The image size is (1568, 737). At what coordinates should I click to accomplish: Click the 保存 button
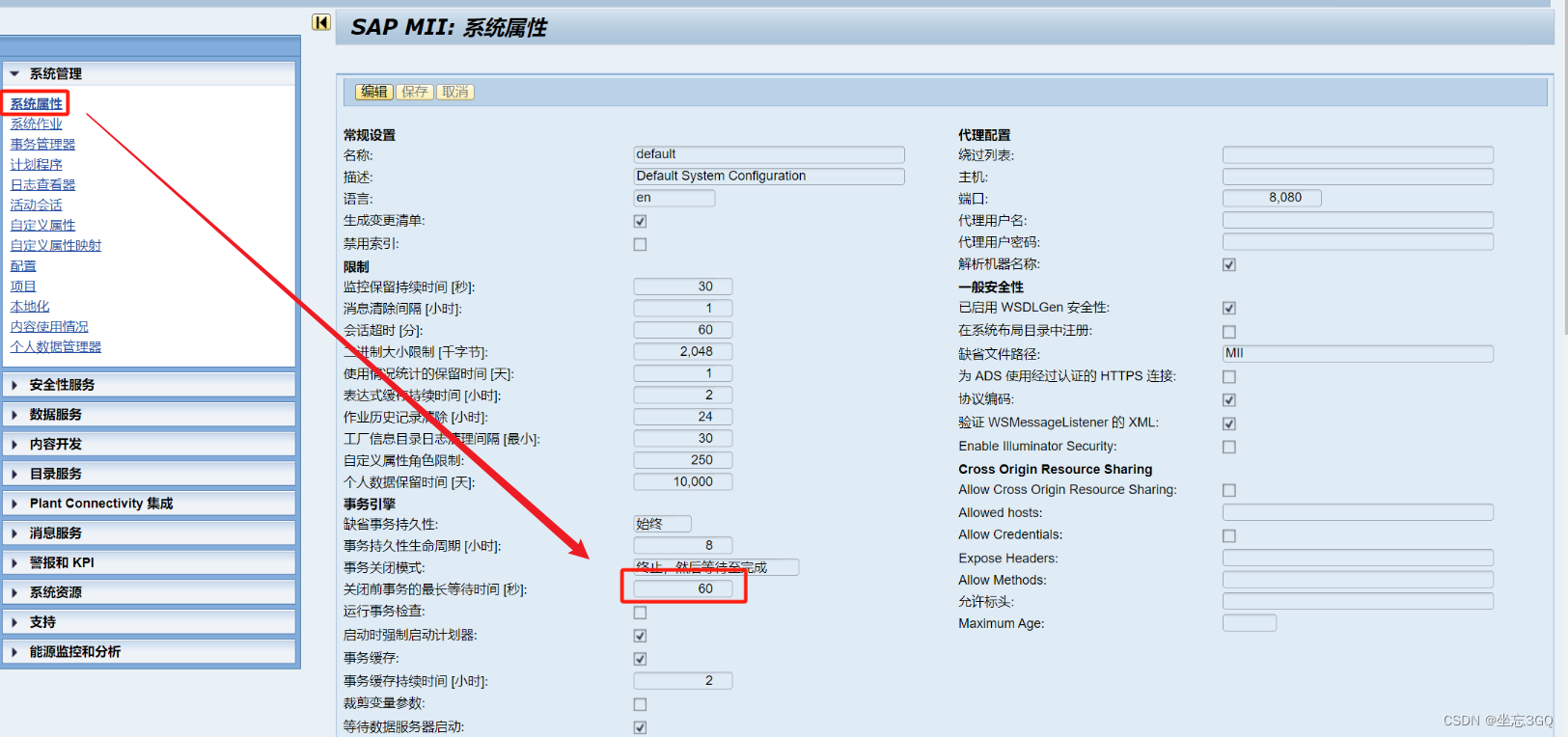pos(415,92)
